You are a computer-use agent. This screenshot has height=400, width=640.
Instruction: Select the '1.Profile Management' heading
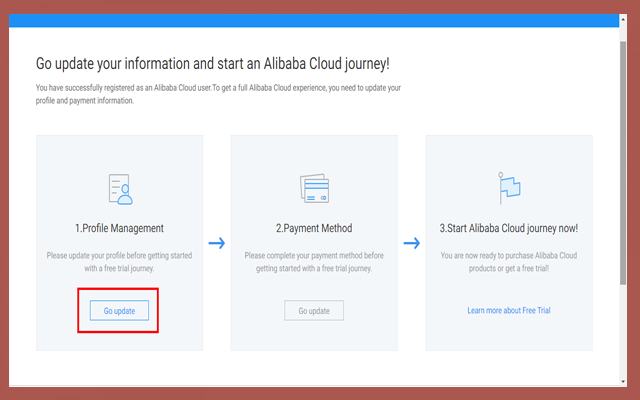(x=119, y=228)
